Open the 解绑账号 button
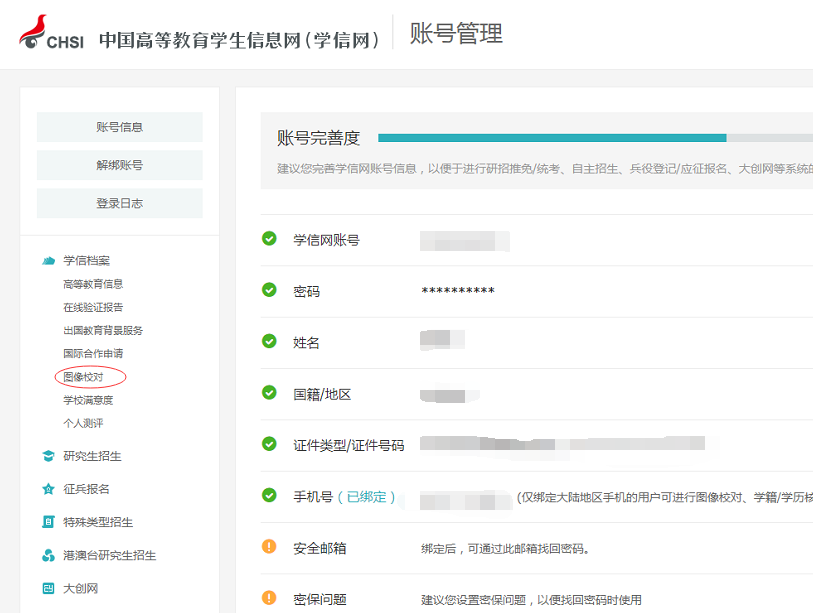The height and width of the screenshot is (613, 813). tap(120, 165)
